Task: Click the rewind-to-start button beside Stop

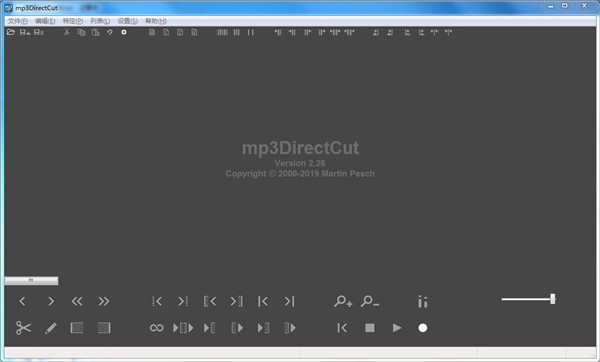Action: pyautogui.click(x=342, y=328)
